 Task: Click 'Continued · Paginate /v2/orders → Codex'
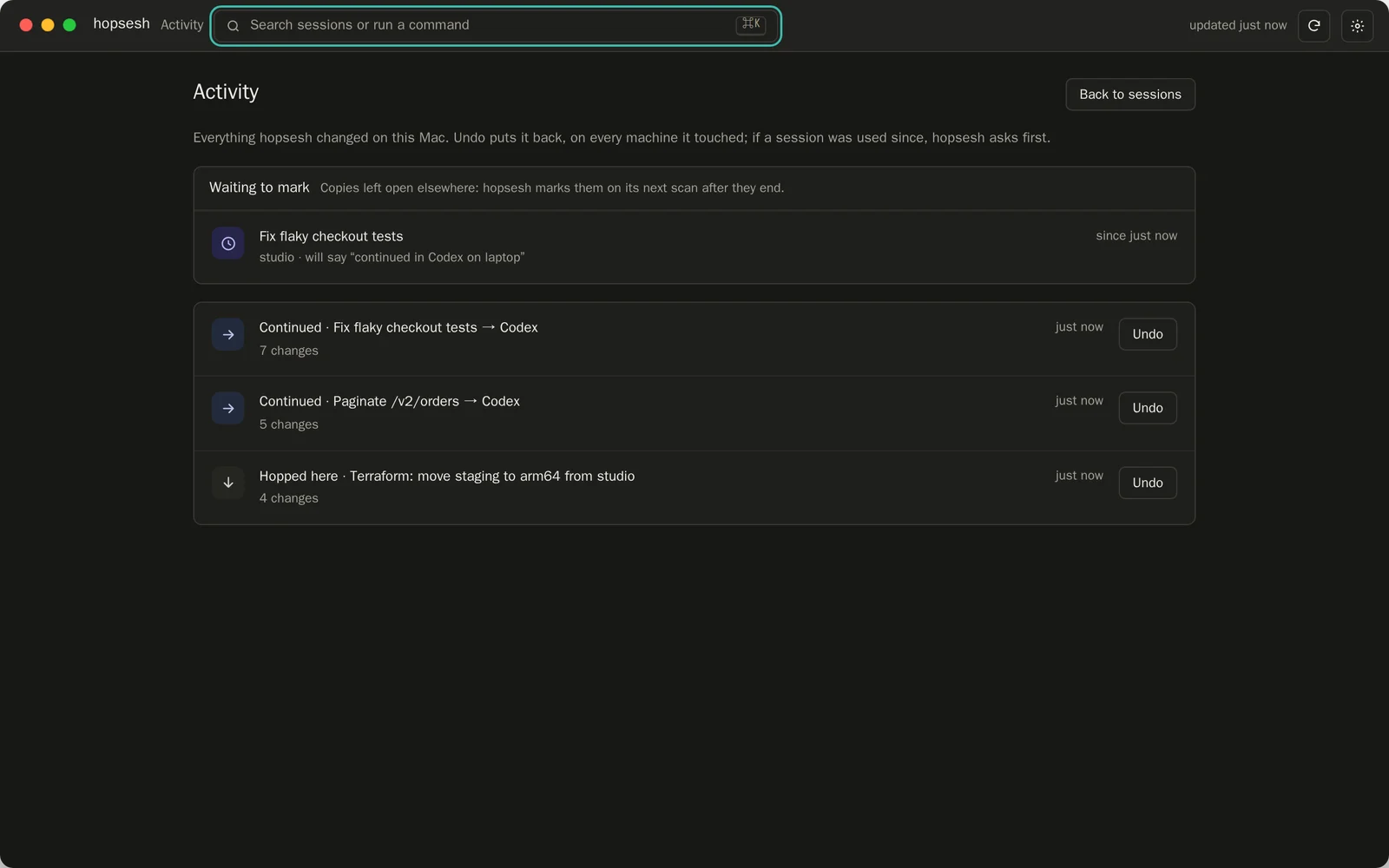(389, 401)
